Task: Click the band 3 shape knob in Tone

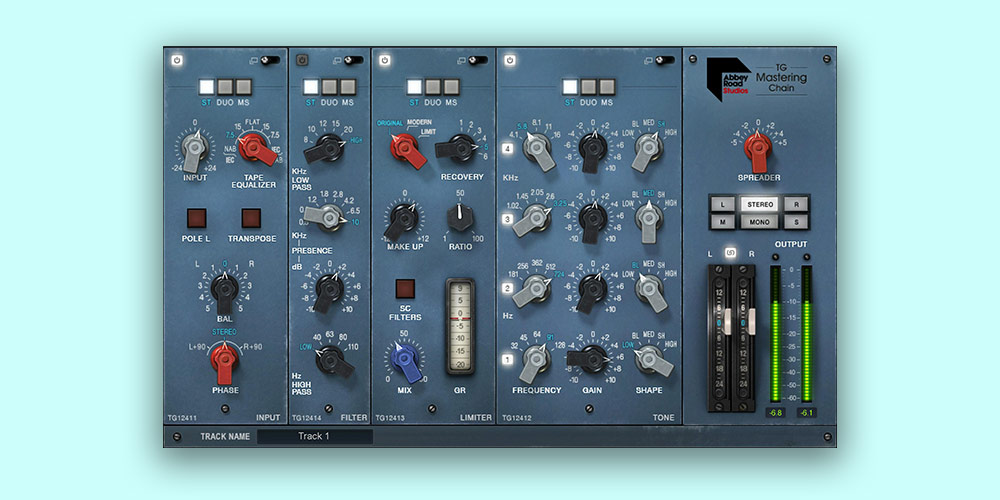Action: coord(649,219)
